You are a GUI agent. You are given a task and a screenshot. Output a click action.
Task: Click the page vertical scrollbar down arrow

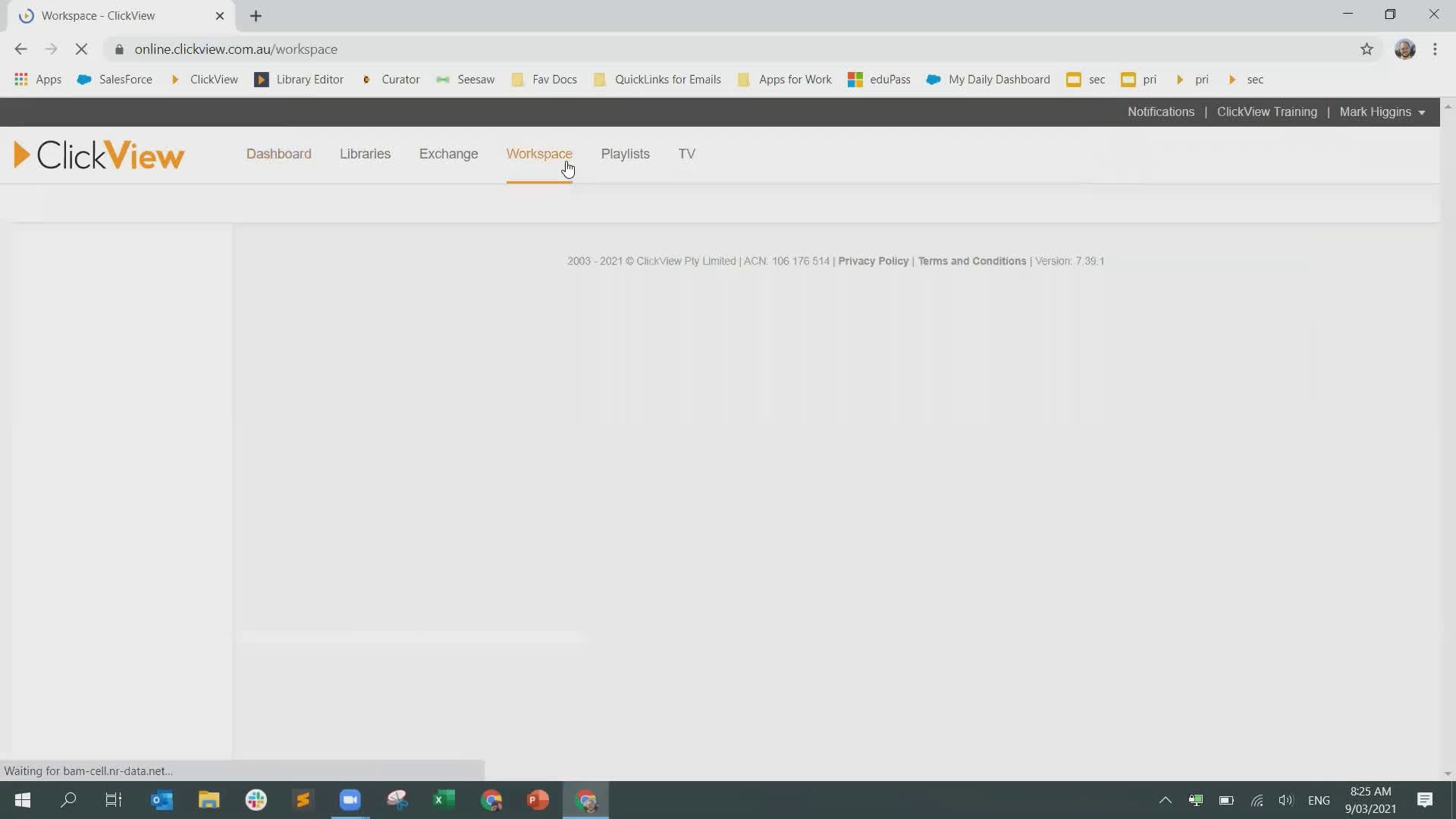pyautogui.click(x=1448, y=773)
